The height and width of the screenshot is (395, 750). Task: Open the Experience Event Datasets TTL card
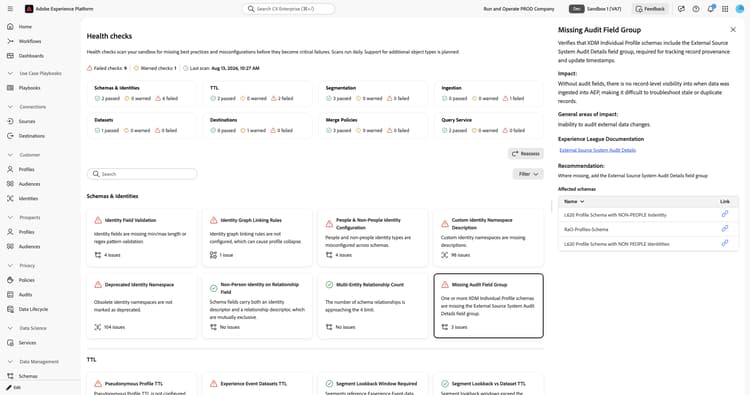tap(257, 384)
